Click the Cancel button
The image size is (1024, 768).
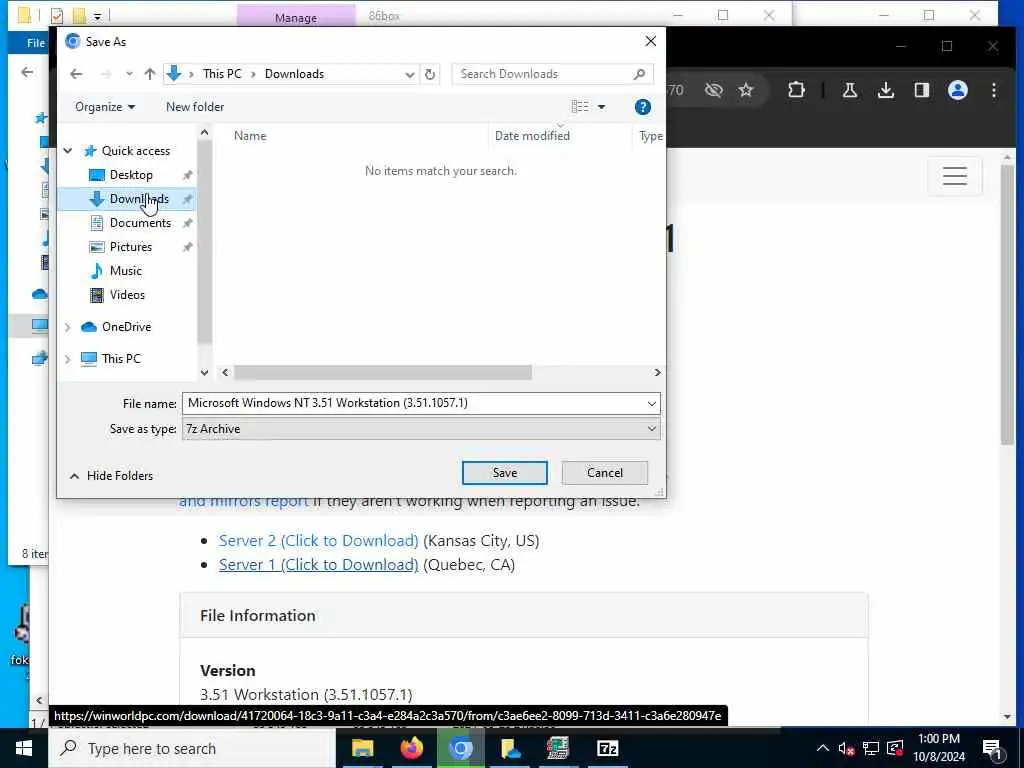click(605, 473)
